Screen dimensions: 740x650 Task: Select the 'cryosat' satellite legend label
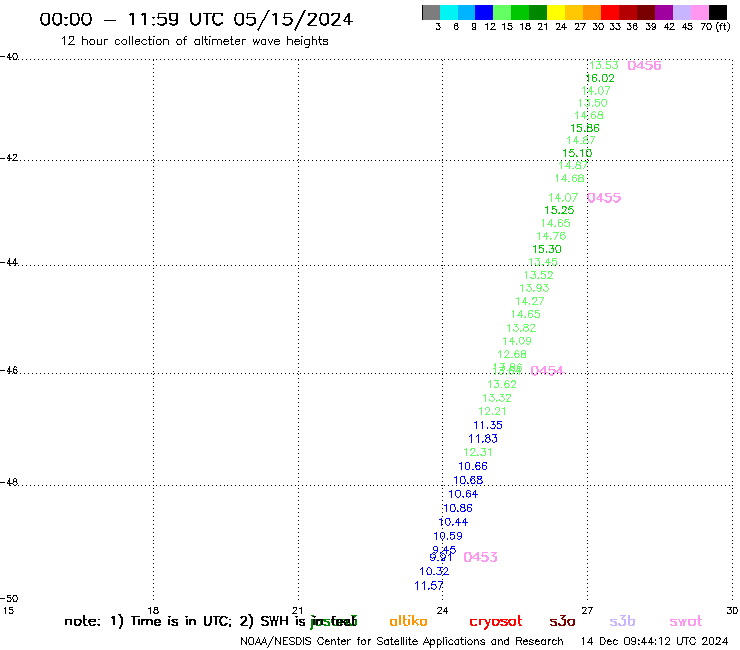coord(496,622)
